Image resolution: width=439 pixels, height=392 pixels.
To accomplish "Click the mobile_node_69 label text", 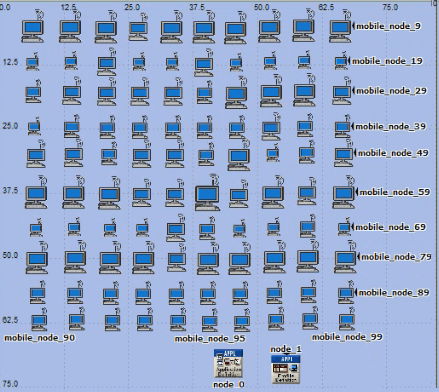I will coord(391,227).
